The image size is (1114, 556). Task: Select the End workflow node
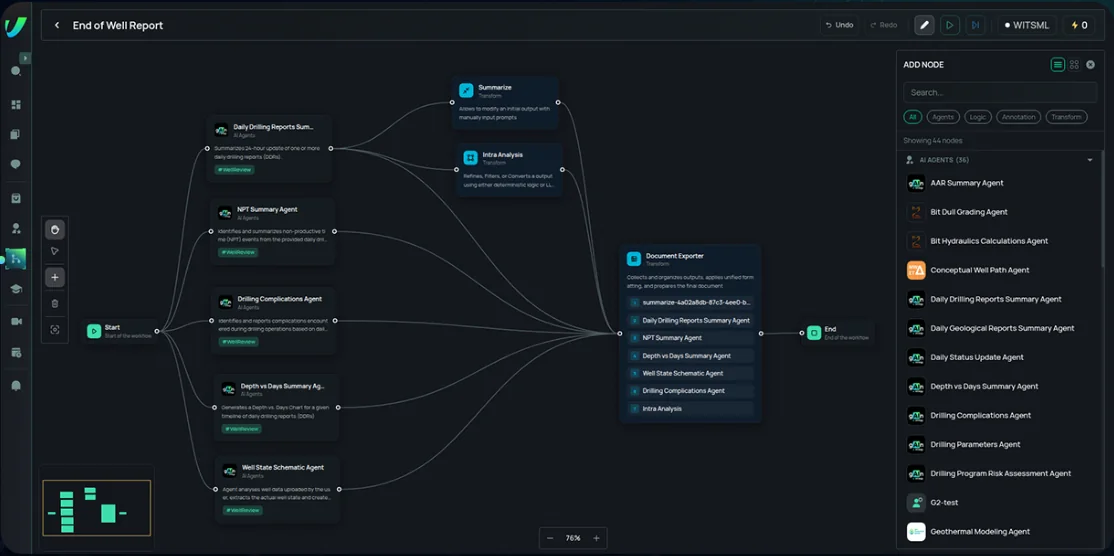[x=837, y=332]
